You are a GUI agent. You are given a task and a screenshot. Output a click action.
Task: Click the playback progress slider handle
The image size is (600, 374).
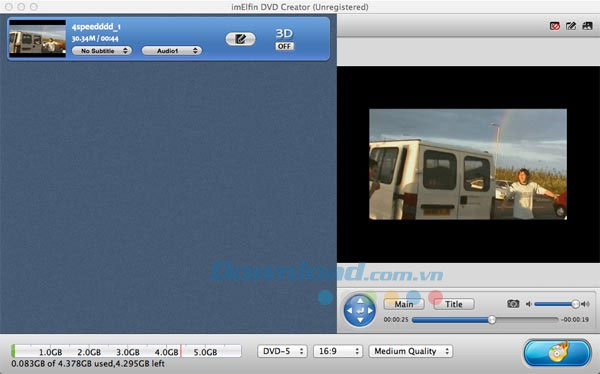point(492,319)
